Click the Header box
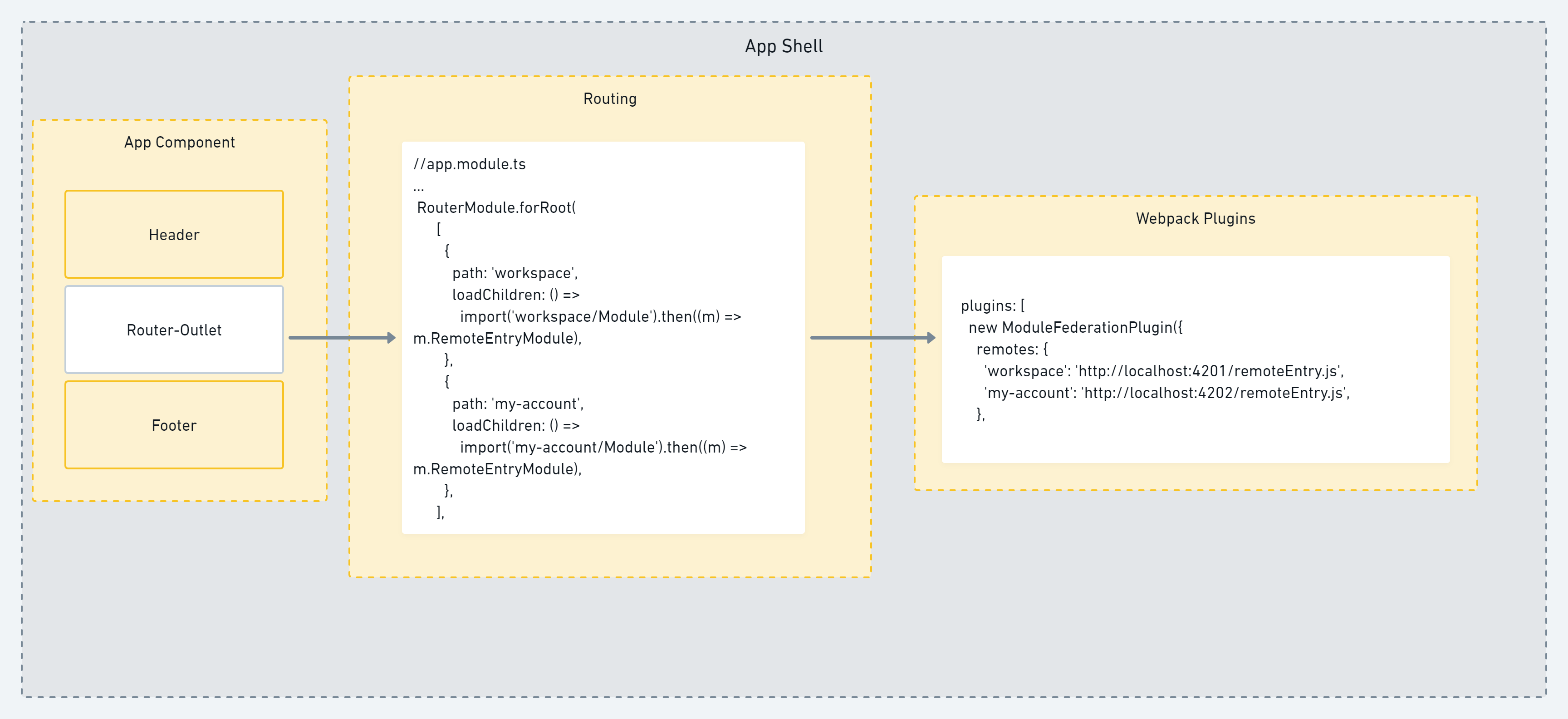Screen dimensions: 1568x719 (174, 234)
